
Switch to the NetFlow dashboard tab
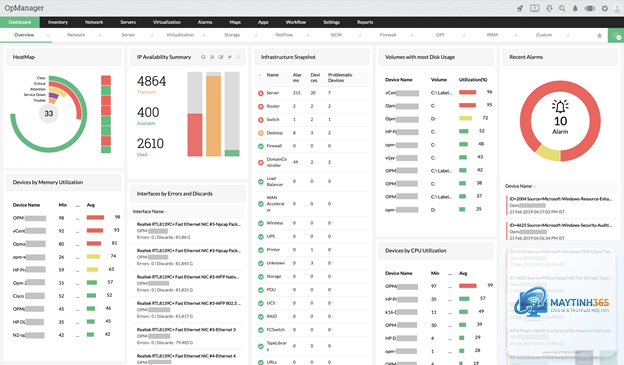284,35
